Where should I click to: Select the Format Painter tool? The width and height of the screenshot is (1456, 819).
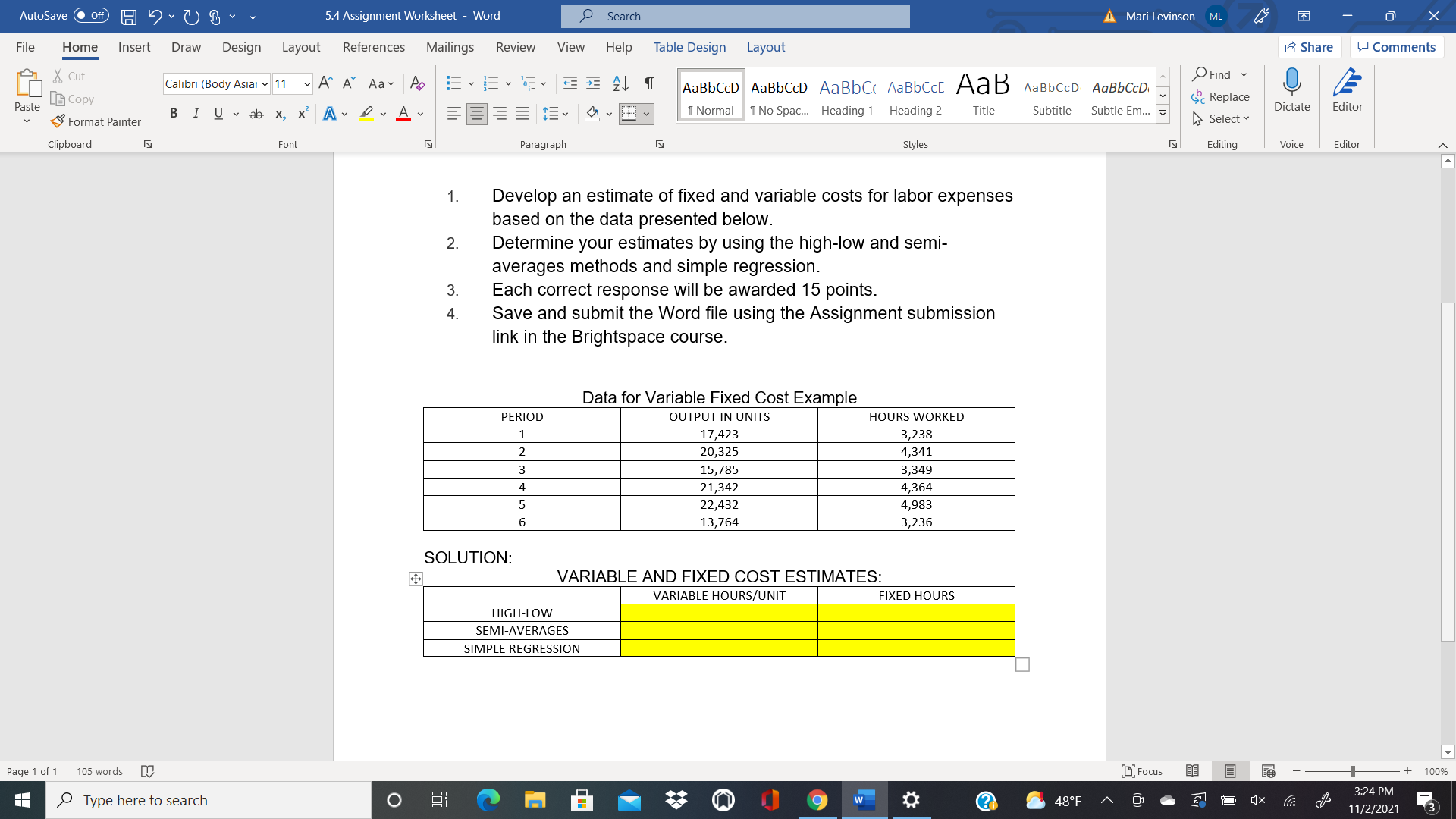[x=96, y=121]
